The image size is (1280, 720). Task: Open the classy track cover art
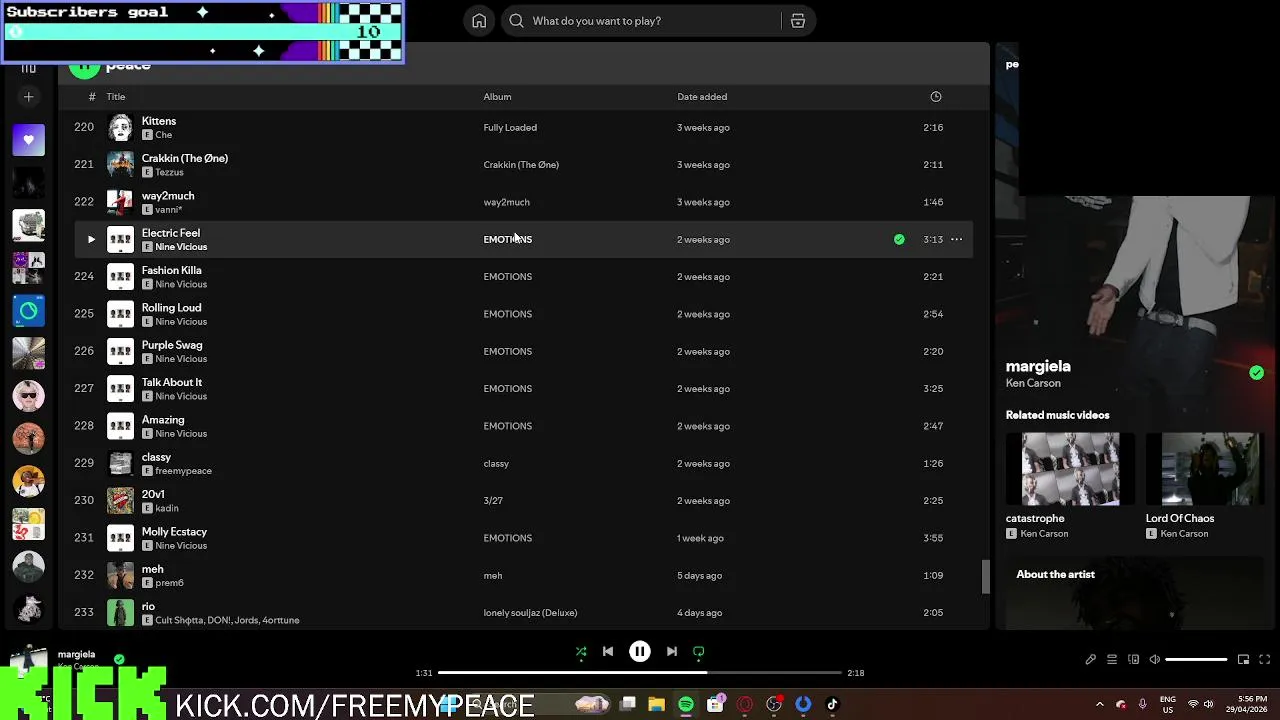point(120,464)
